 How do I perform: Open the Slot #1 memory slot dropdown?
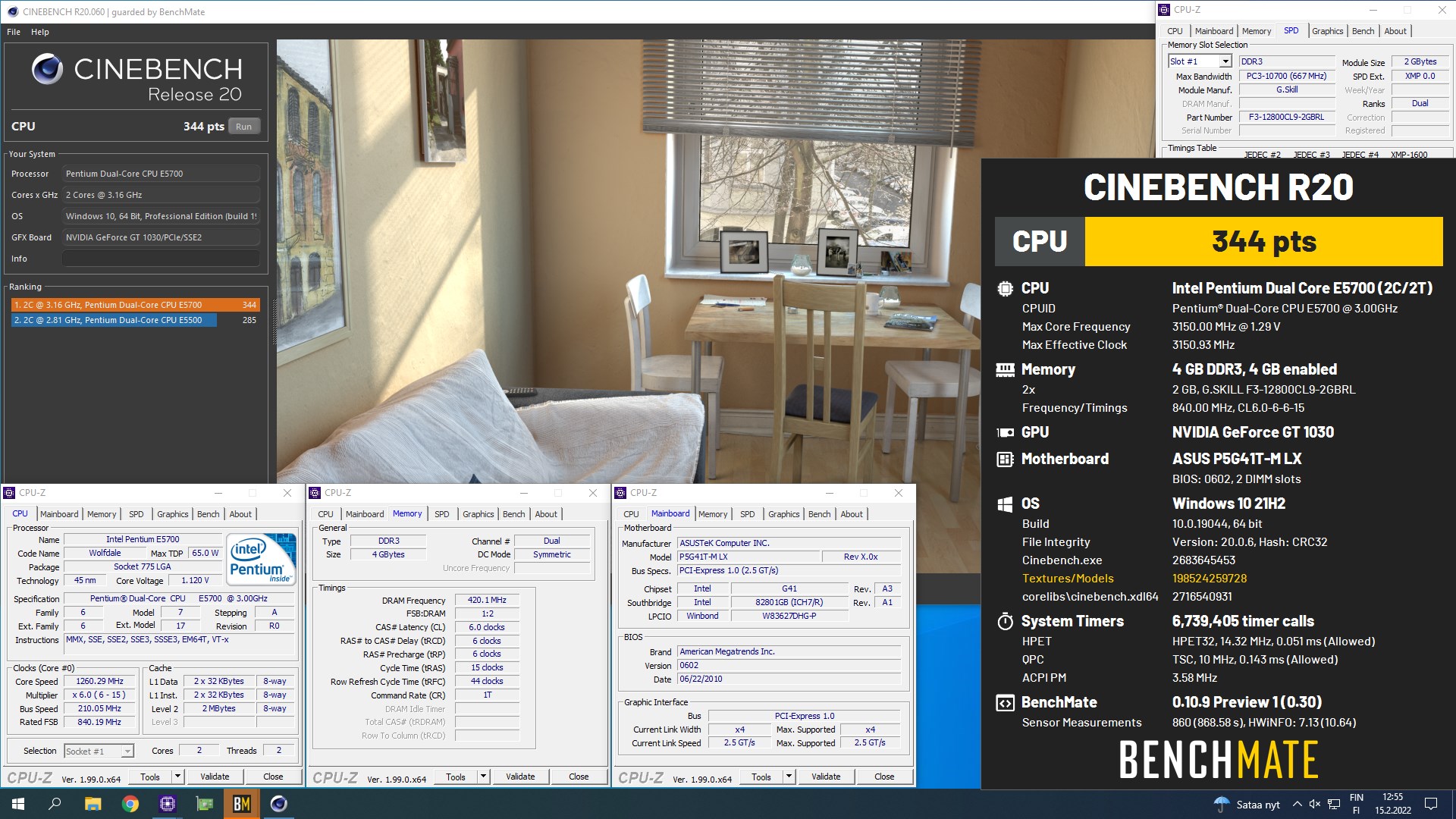click(1225, 61)
